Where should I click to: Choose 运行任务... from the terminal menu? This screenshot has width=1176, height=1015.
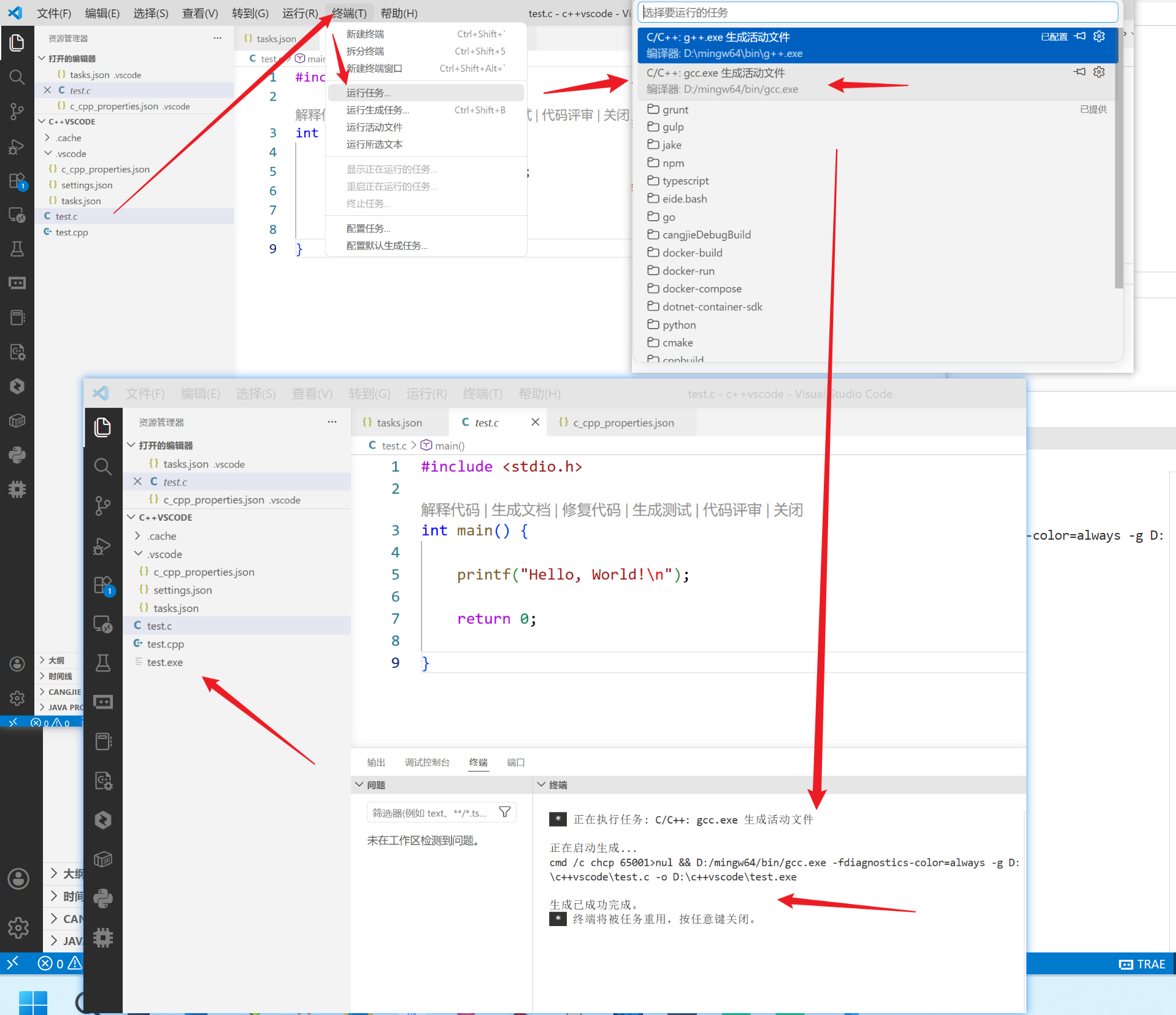pos(426,93)
